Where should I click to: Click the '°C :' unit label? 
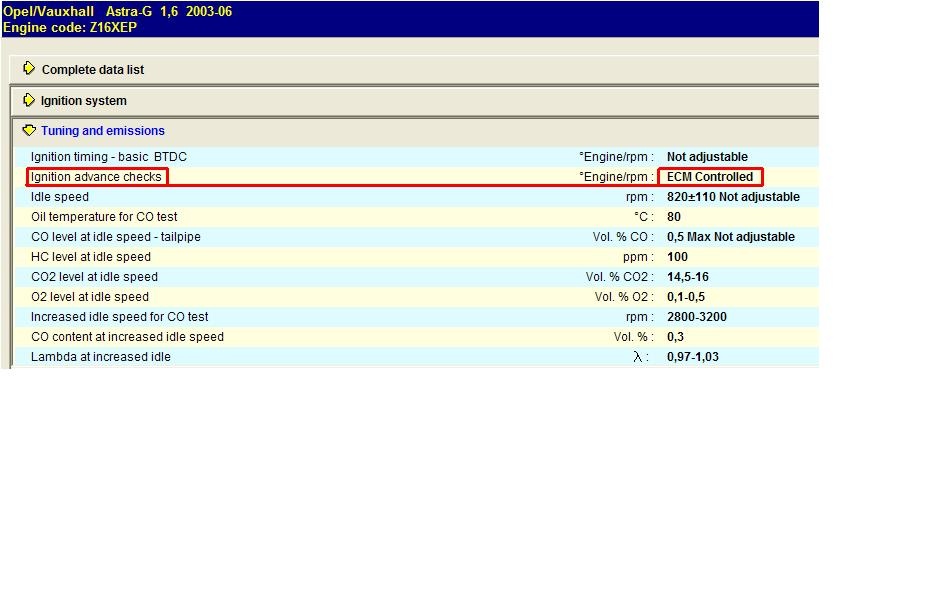[x=643, y=217]
